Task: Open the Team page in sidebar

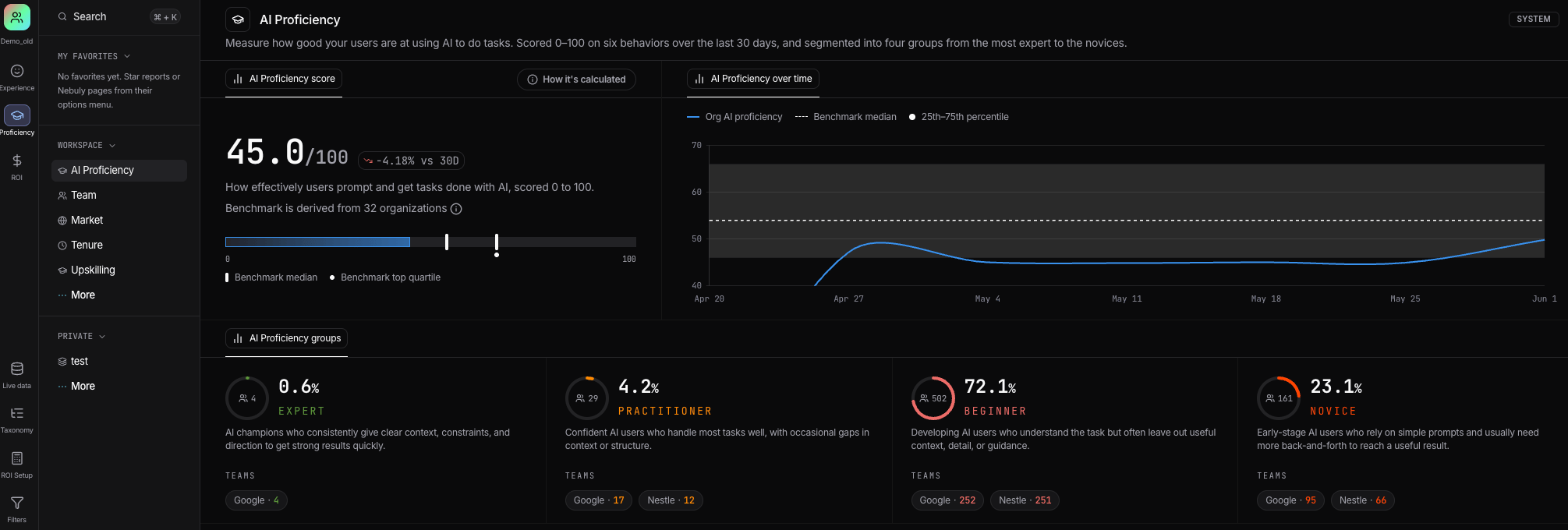Action: tap(119, 195)
